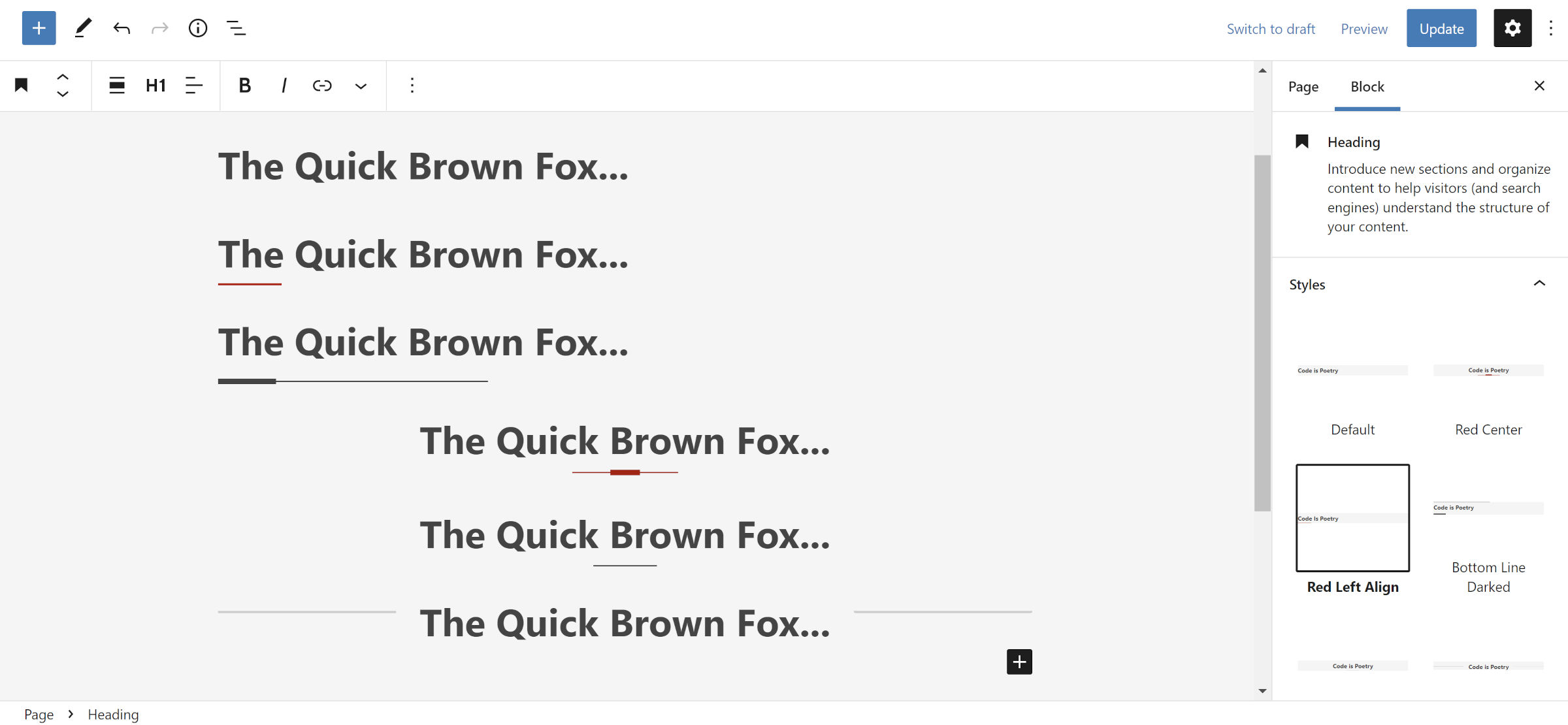Open the block inserter
Viewport: 1568px width, 725px height.
click(x=39, y=28)
